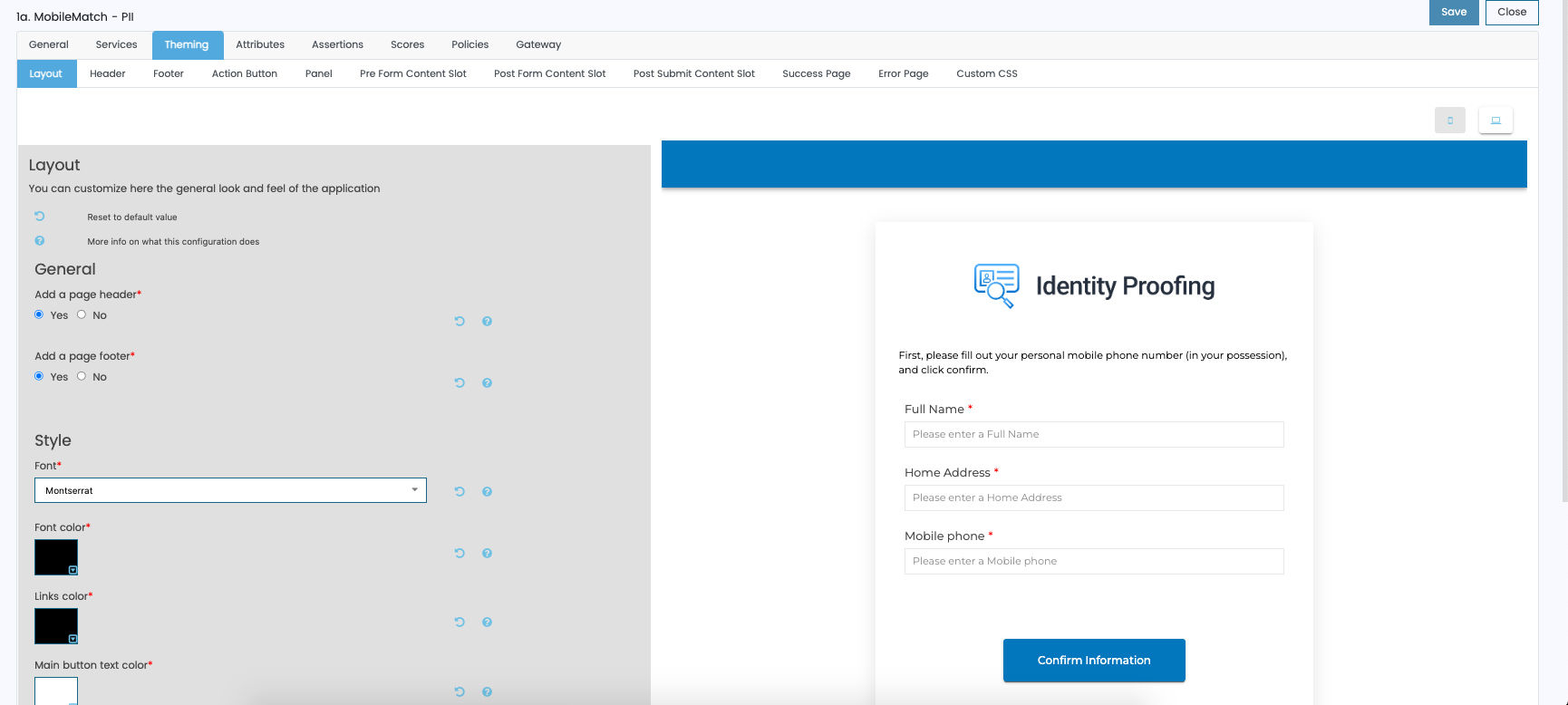1568x705 pixels.
Task: Switch to the Action Button sub-tab
Action: (245, 73)
